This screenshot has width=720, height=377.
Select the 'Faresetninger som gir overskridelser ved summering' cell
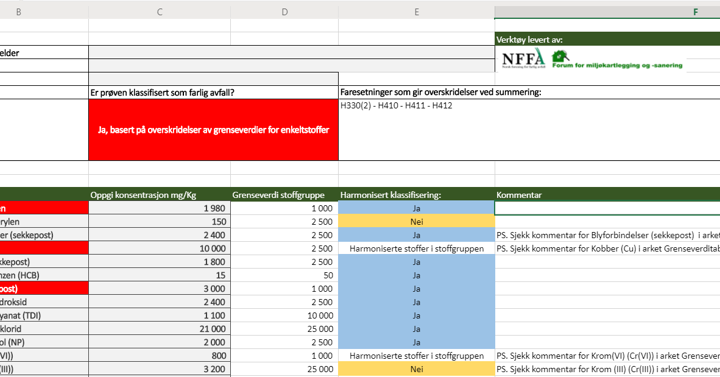coord(529,92)
